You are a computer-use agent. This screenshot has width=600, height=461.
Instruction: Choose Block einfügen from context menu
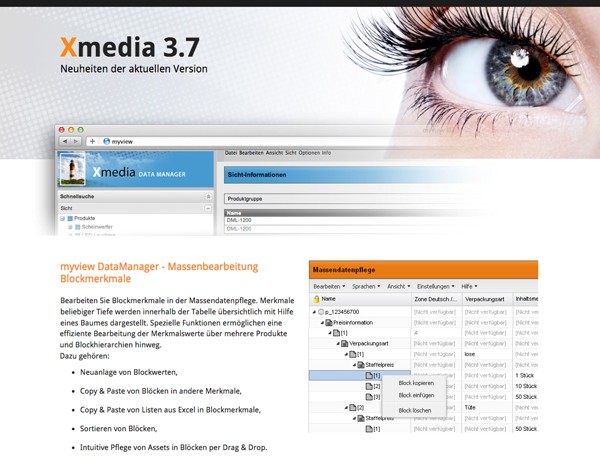point(416,395)
